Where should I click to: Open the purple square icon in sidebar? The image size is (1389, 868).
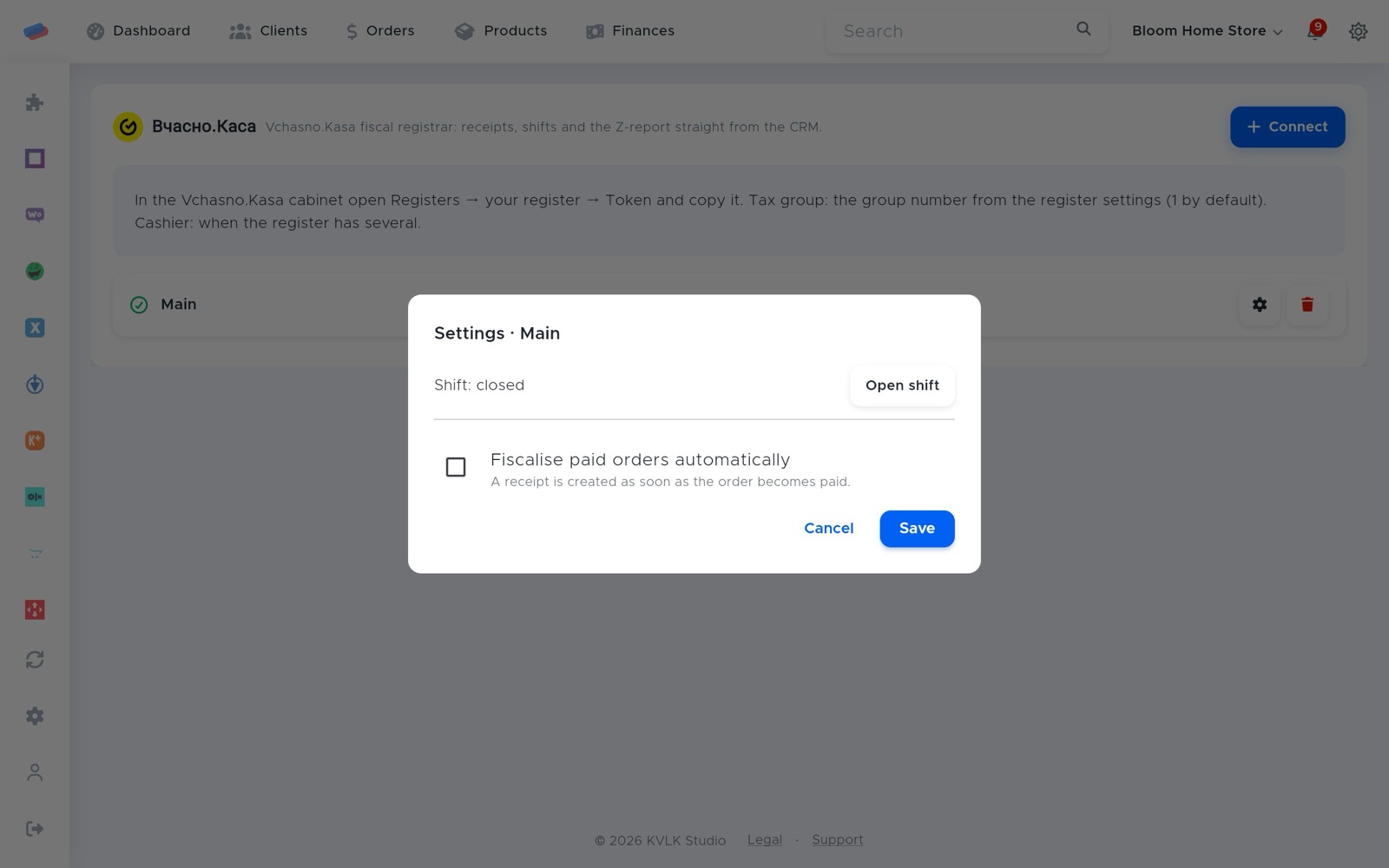coord(35,159)
